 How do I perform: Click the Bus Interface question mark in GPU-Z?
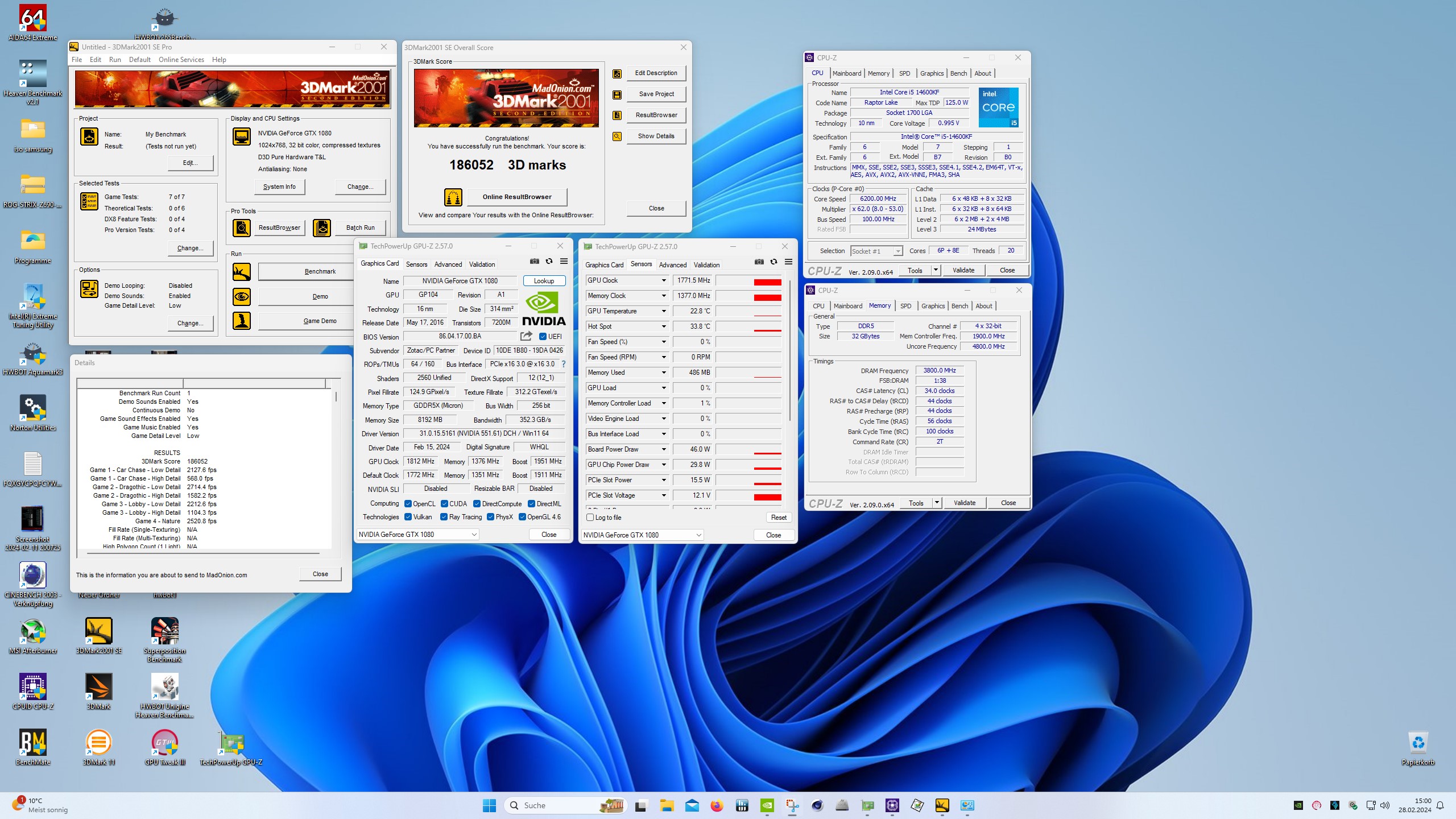(563, 364)
